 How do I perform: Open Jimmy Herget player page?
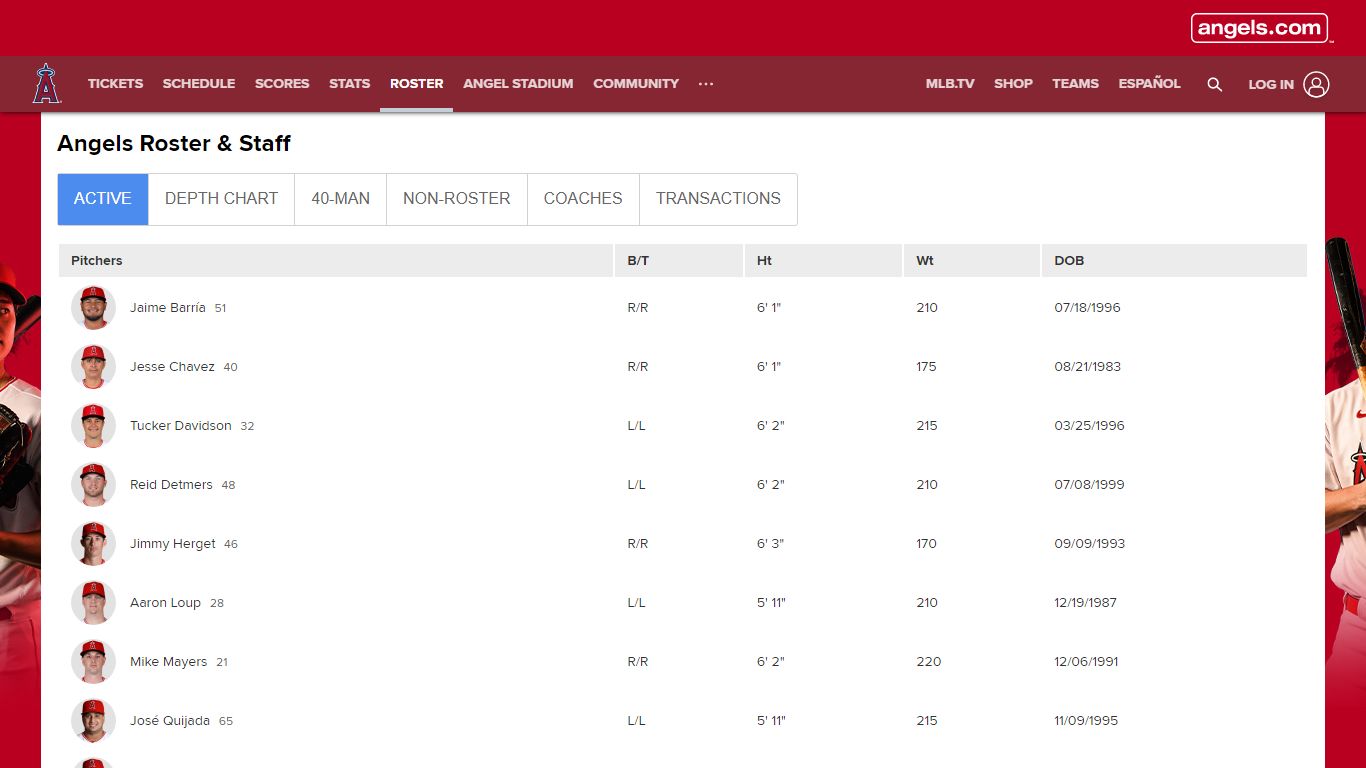pyautogui.click(x=173, y=544)
